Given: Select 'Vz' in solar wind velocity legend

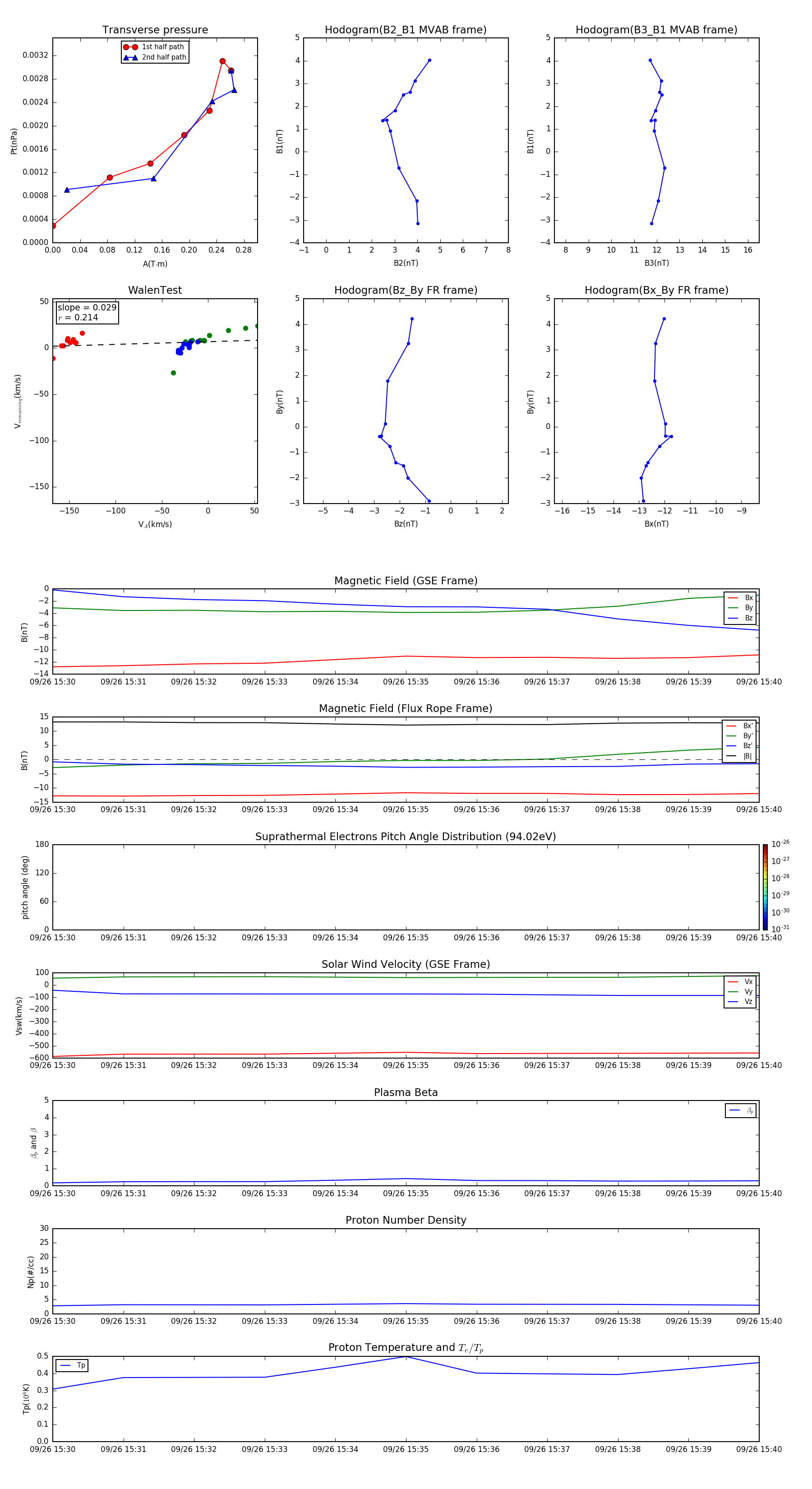Looking at the screenshot, I should click(x=740, y=1002).
